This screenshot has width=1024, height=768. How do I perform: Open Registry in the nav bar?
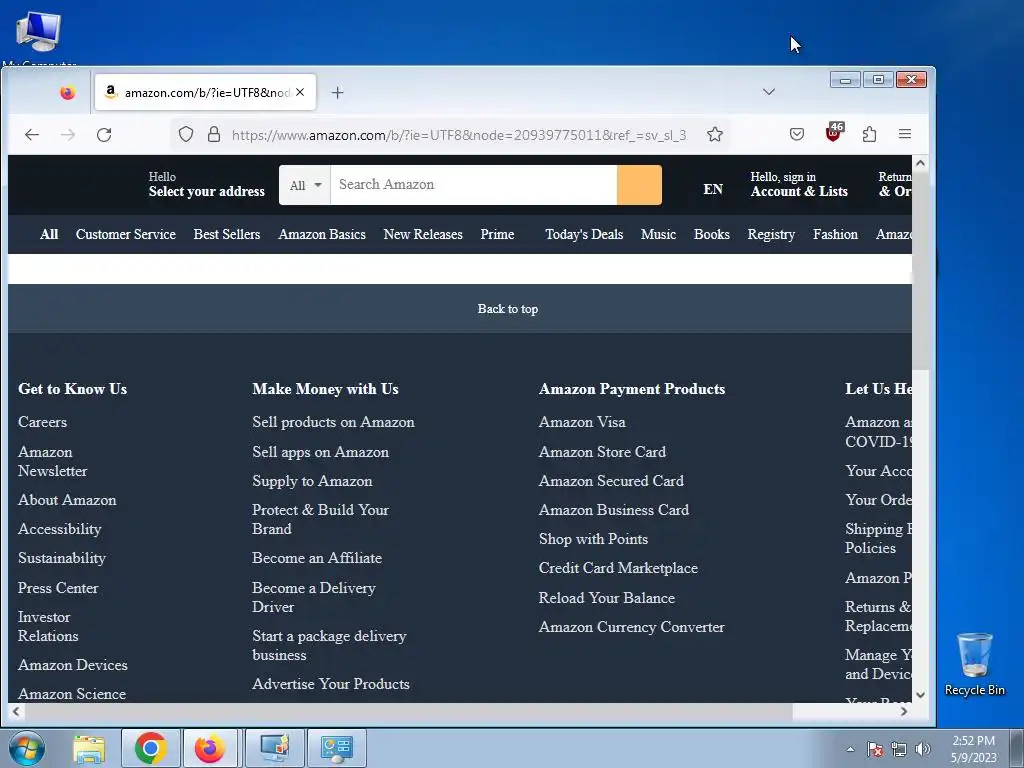tap(771, 234)
